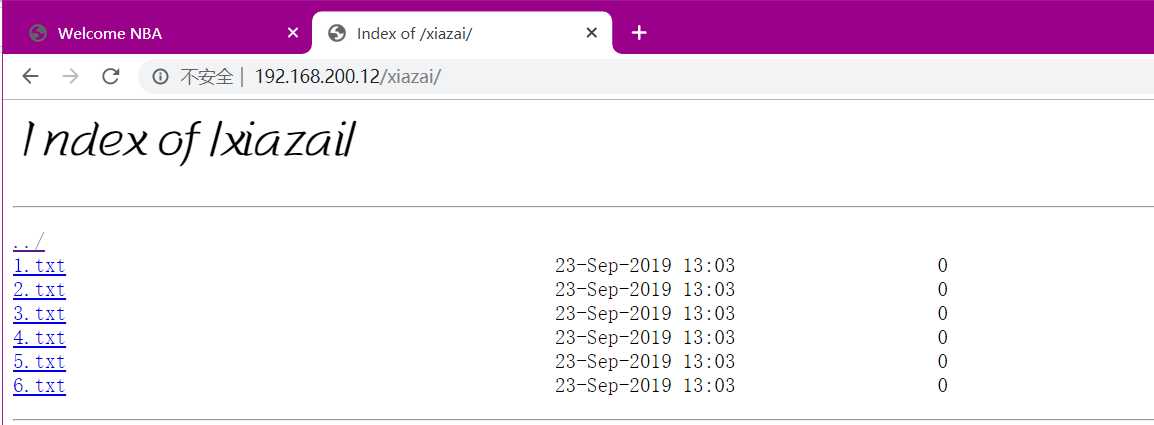Switch to the Welcome NBA tab
The height and width of the screenshot is (425, 1154).
pyautogui.click(x=160, y=33)
